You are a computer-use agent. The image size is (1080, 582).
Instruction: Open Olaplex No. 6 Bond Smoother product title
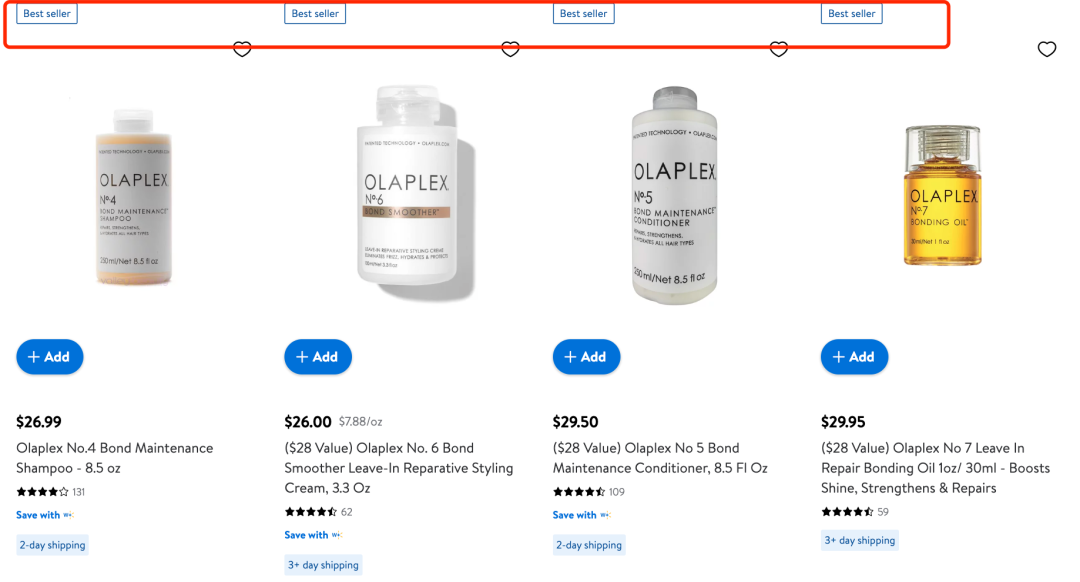pos(398,468)
